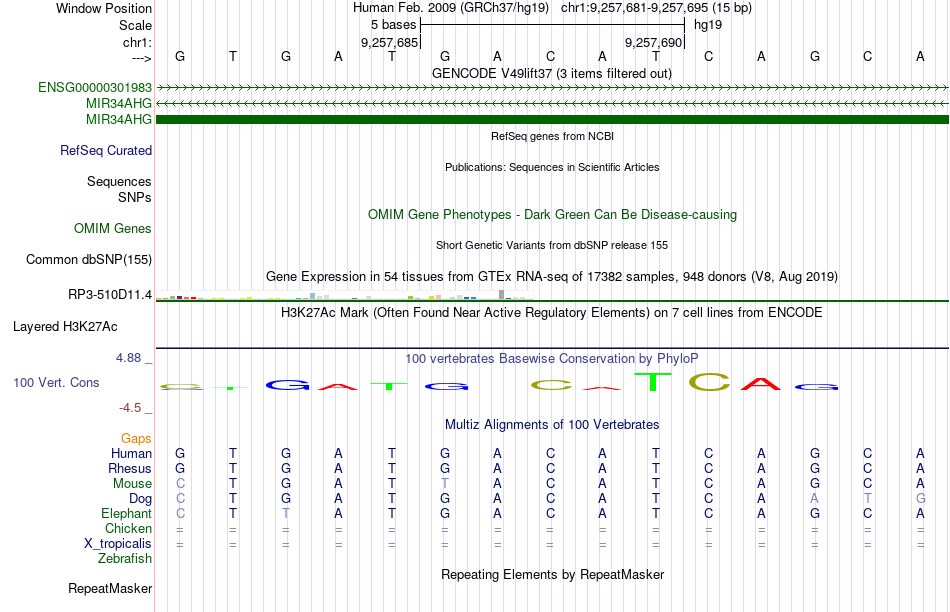The image size is (950, 612).
Task: Click Publications: Sequences in Scientific Articles title
Action: point(552,167)
